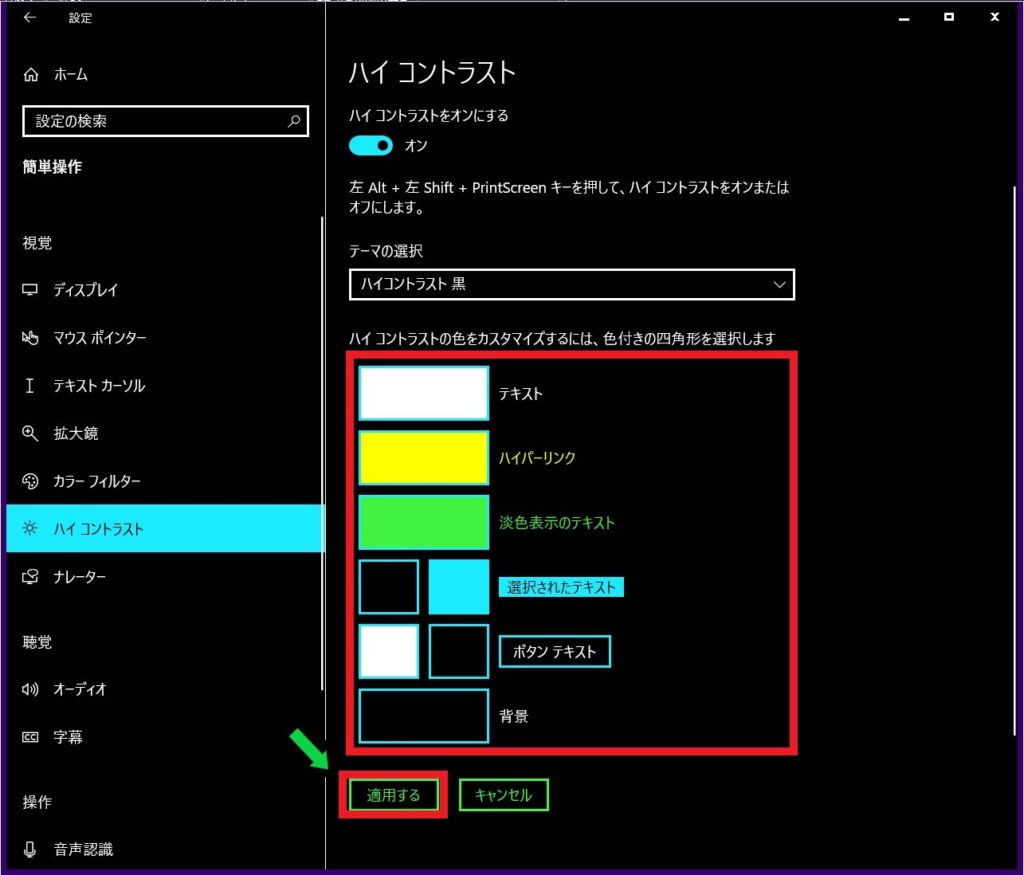Click the CC icon beside 字幕
This screenshot has height=875, width=1024.
point(30,737)
